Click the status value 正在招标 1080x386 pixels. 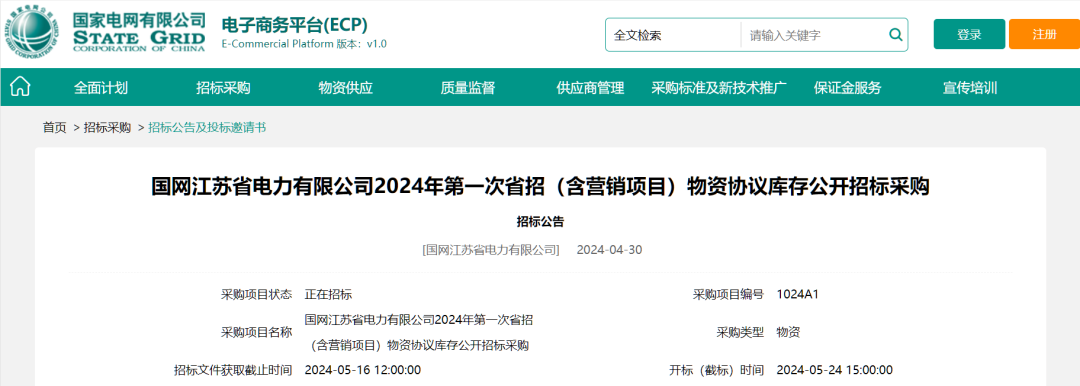329,295
